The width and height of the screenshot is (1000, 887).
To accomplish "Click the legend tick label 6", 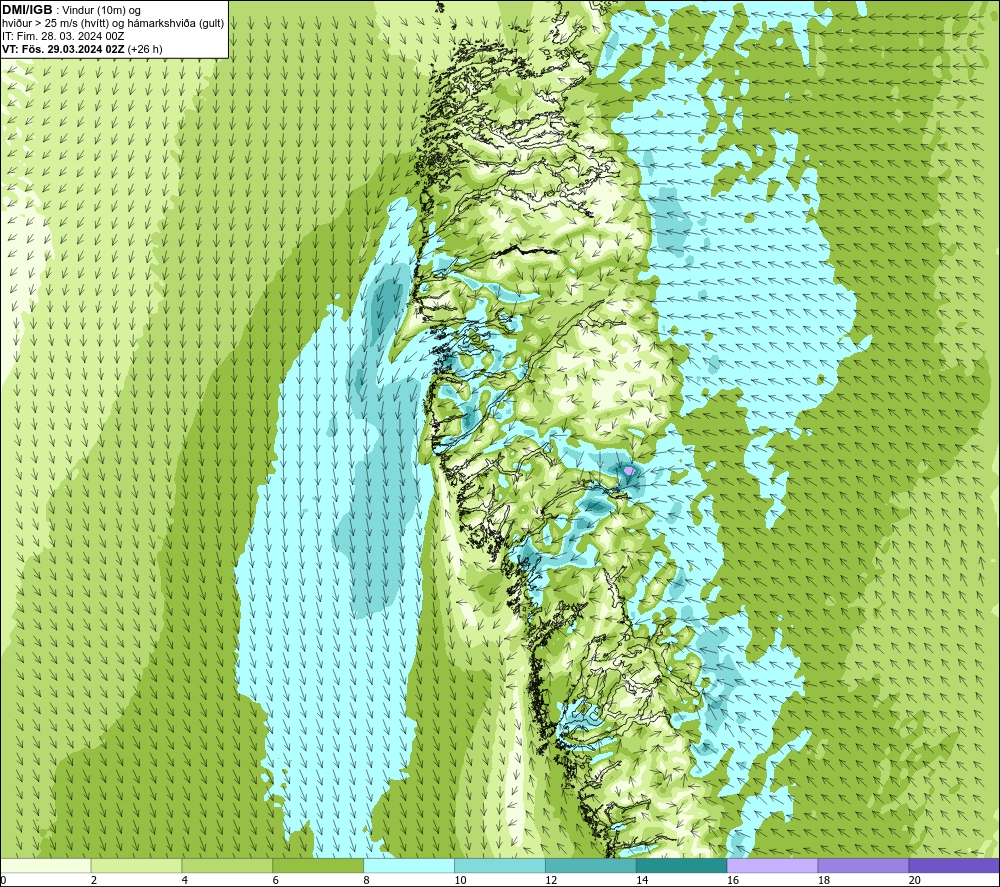I will (276, 880).
